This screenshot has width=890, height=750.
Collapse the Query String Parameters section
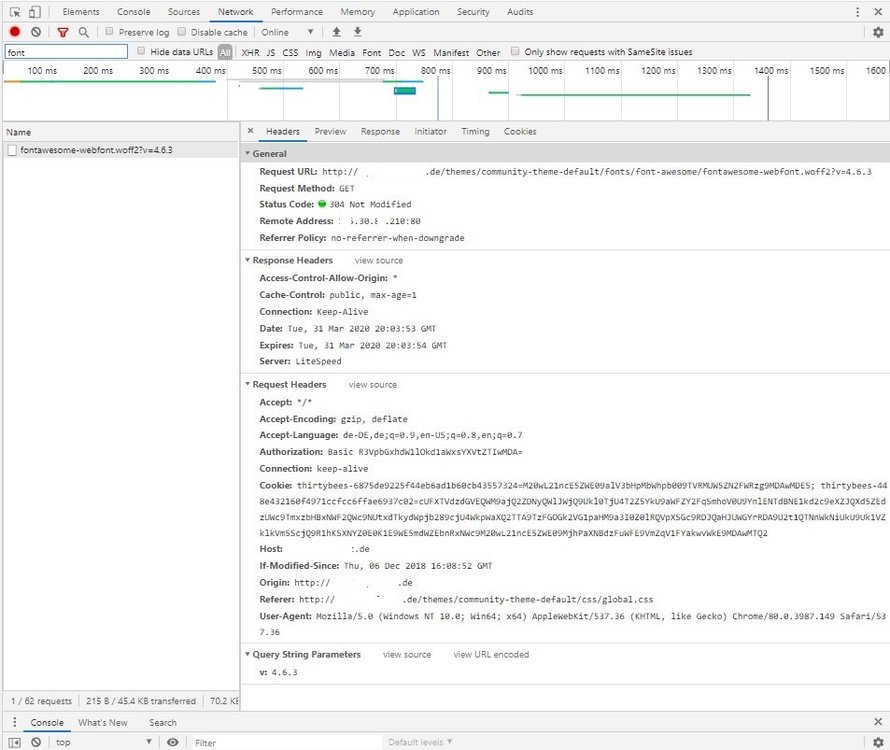(x=247, y=655)
